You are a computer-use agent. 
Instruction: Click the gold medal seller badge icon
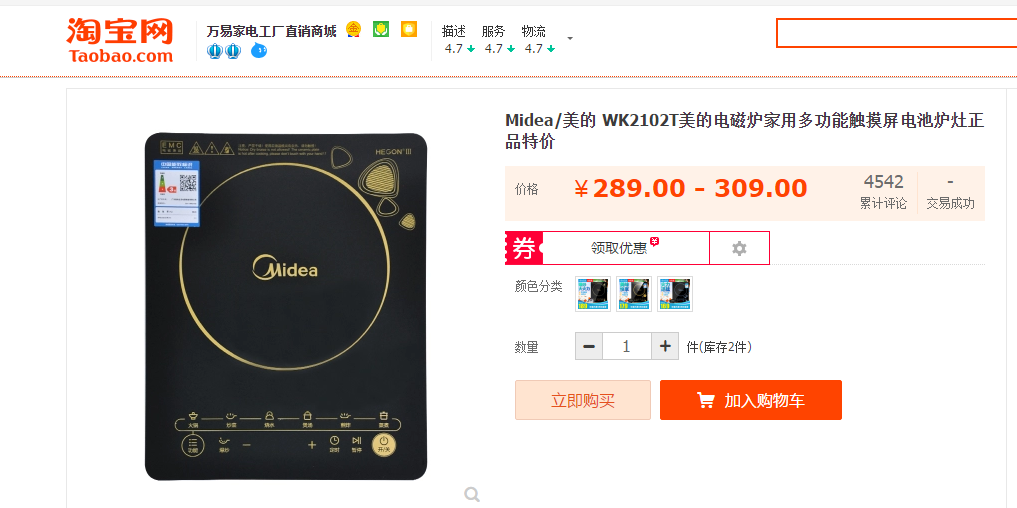tap(353, 29)
